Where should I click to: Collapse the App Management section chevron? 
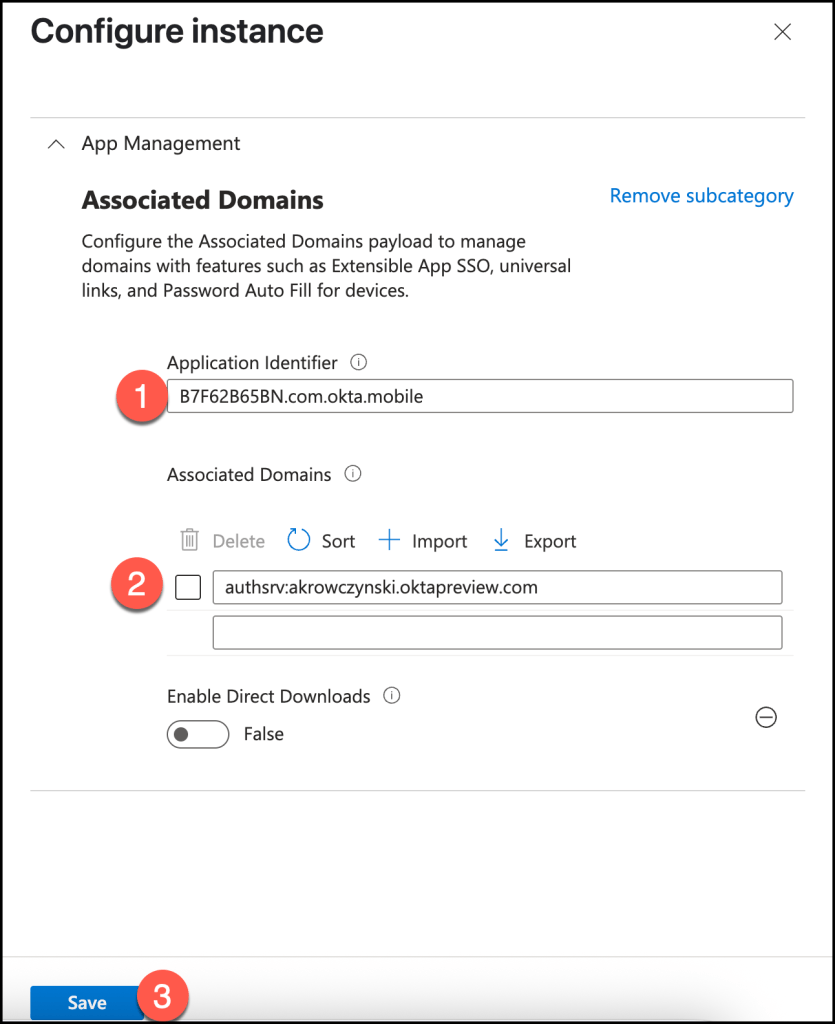pyautogui.click(x=56, y=144)
